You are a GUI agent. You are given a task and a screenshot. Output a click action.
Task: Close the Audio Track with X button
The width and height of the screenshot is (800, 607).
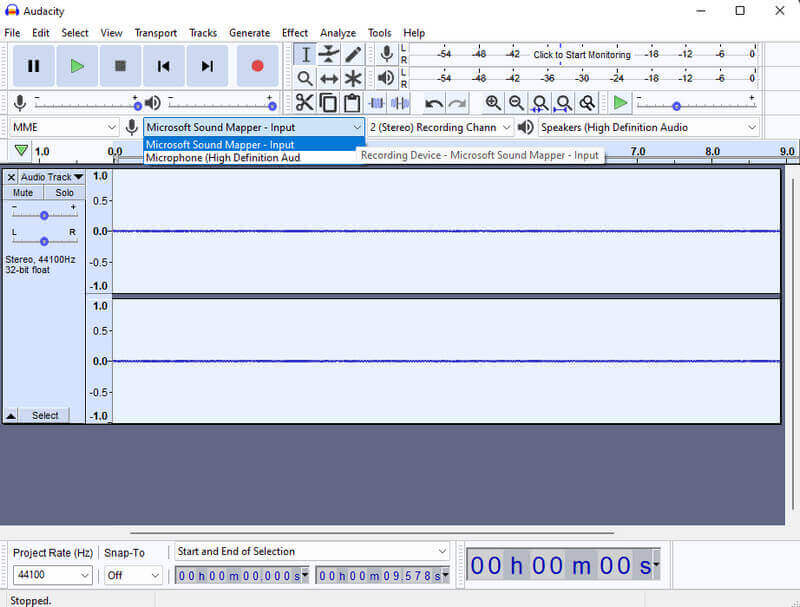tap(11, 177)
